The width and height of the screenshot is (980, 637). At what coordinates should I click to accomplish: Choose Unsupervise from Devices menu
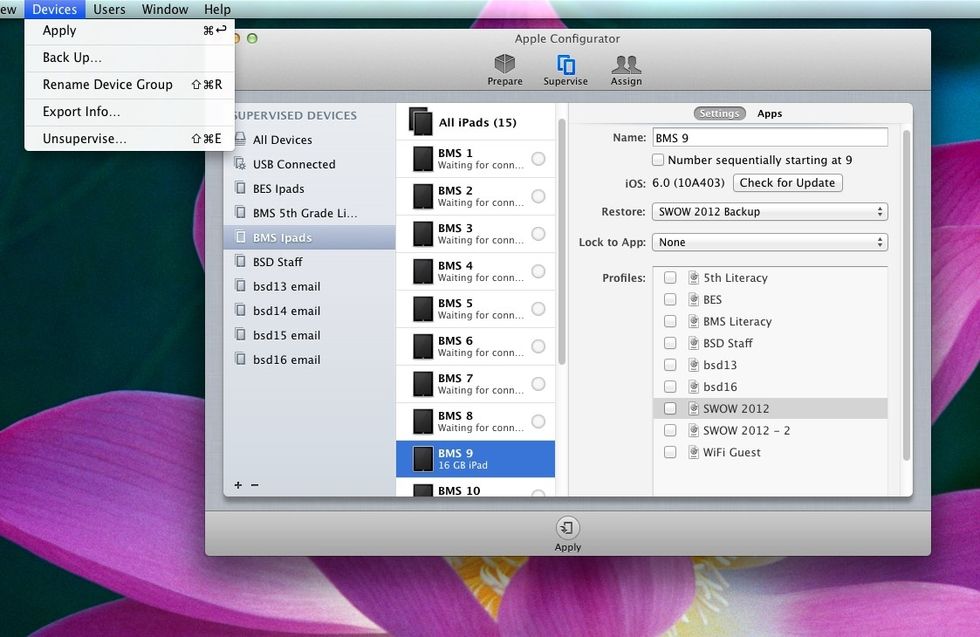(129, 138)
